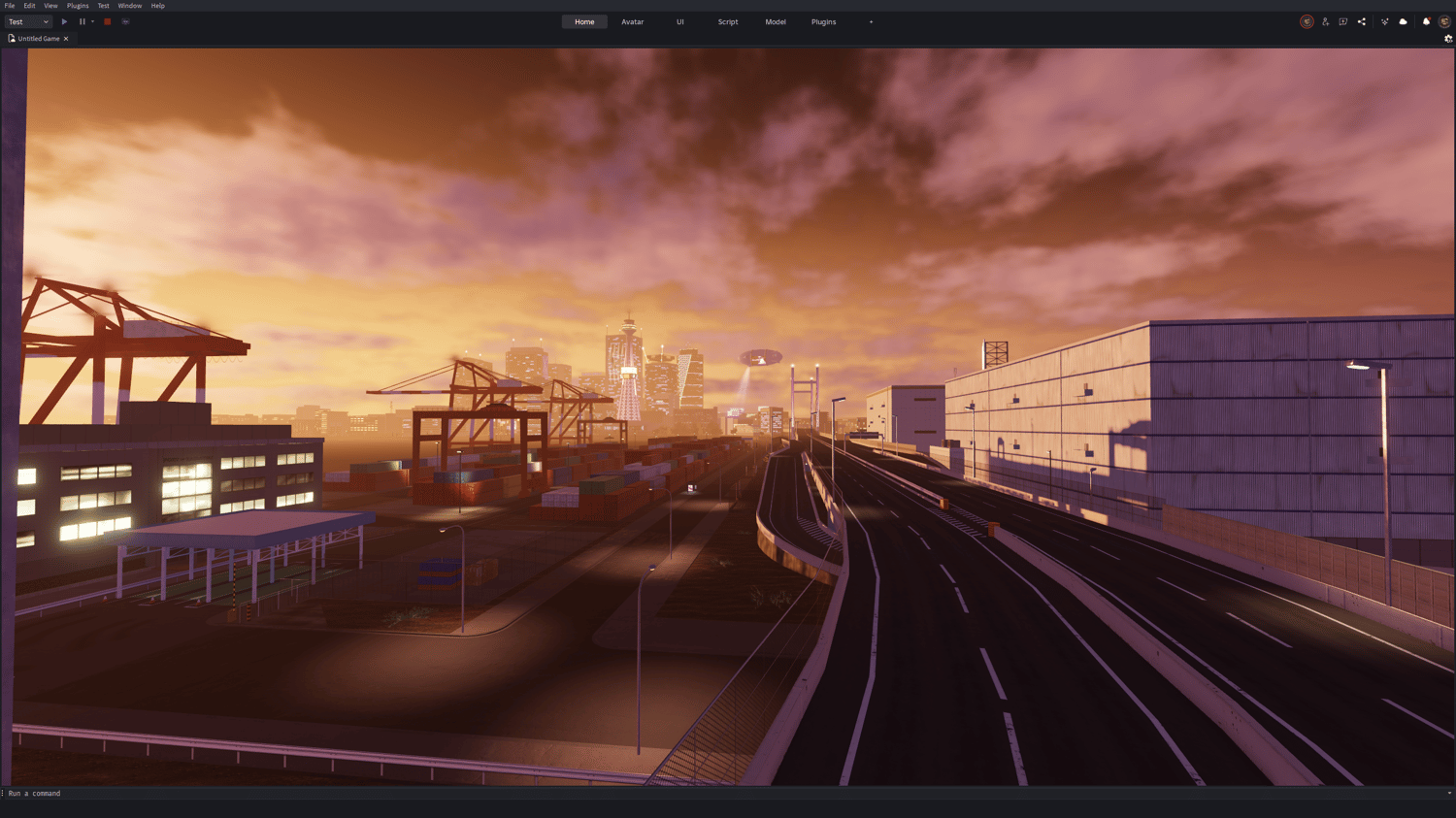Viewport: 1456px width, 818px height.
Task: Switch to the UI tab
Action: click(x=680, y=21)
